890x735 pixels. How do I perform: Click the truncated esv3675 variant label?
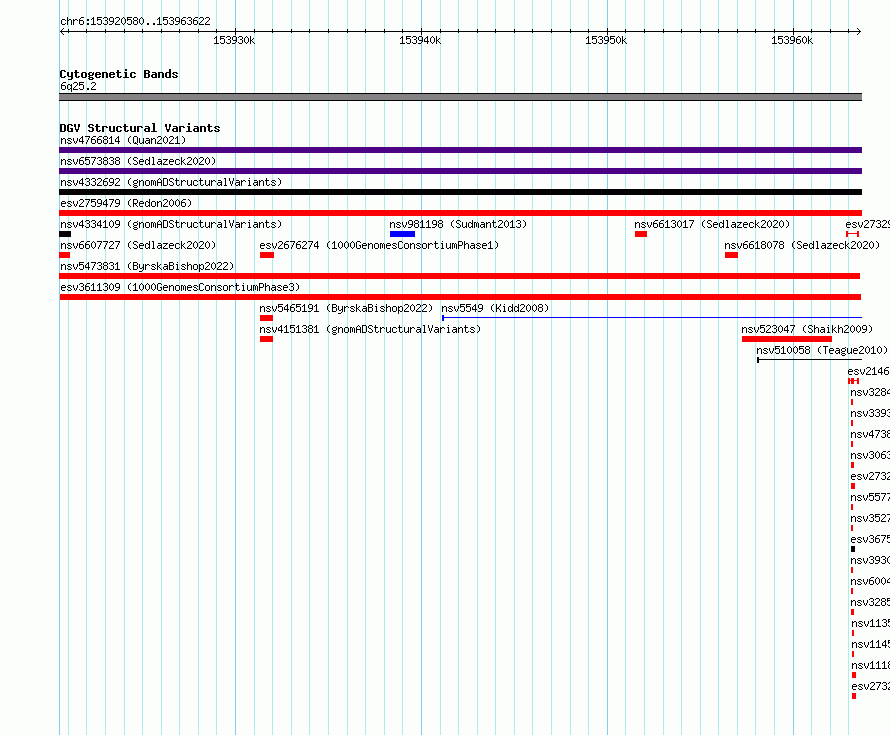[x=870, y=539]
